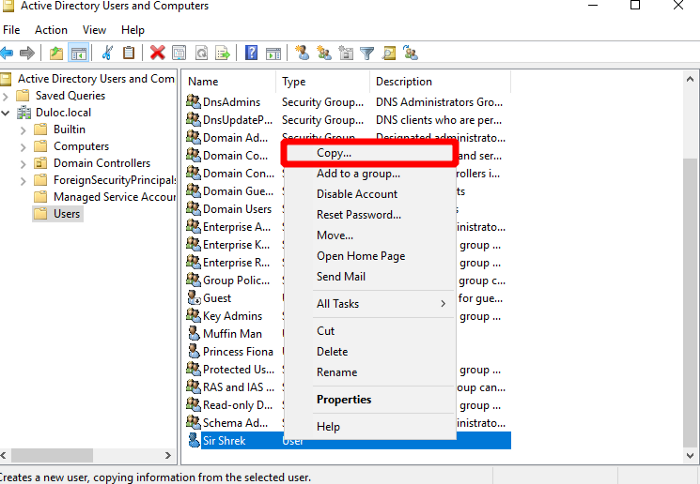Choose Copy... from the context menu
The width and height of the screenshot is (700, 484).
[370, 153]
